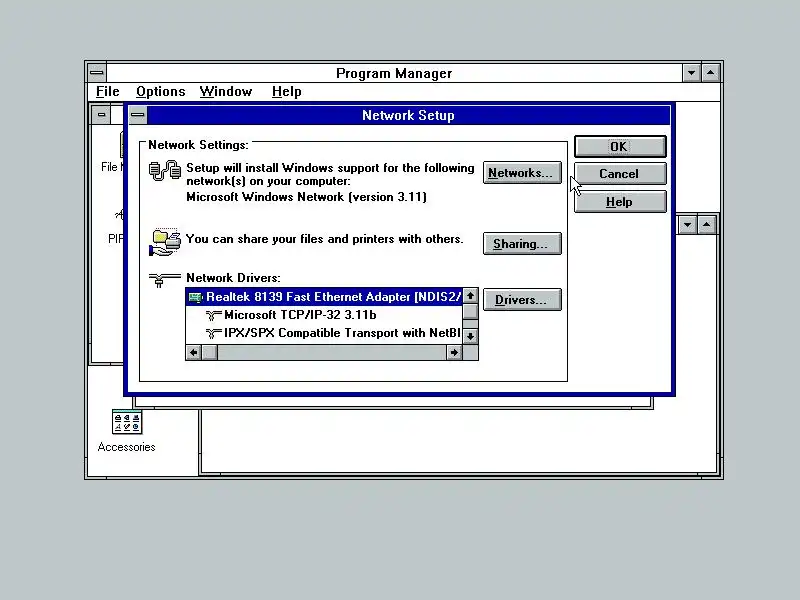Dismiss Network Setup with Cancel
Image resolution: width=800 pixels, height=600 pixels.
pos(620,174)
